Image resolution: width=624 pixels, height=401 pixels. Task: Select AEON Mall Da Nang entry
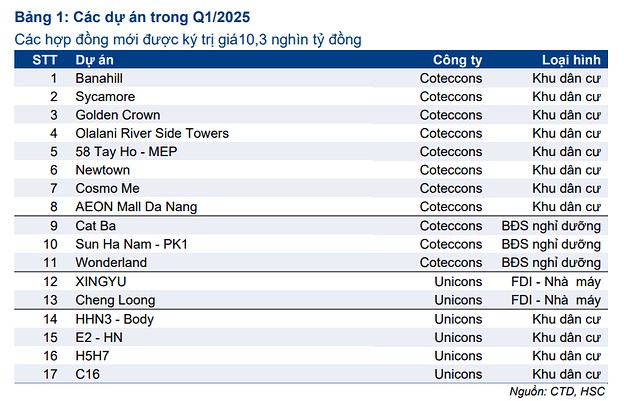pos(136,207)
